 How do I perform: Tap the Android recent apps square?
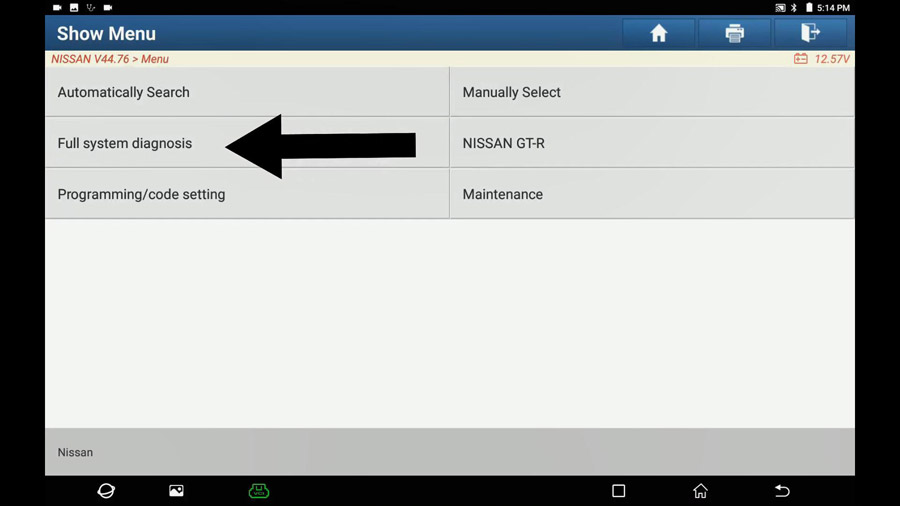(618, 491)
